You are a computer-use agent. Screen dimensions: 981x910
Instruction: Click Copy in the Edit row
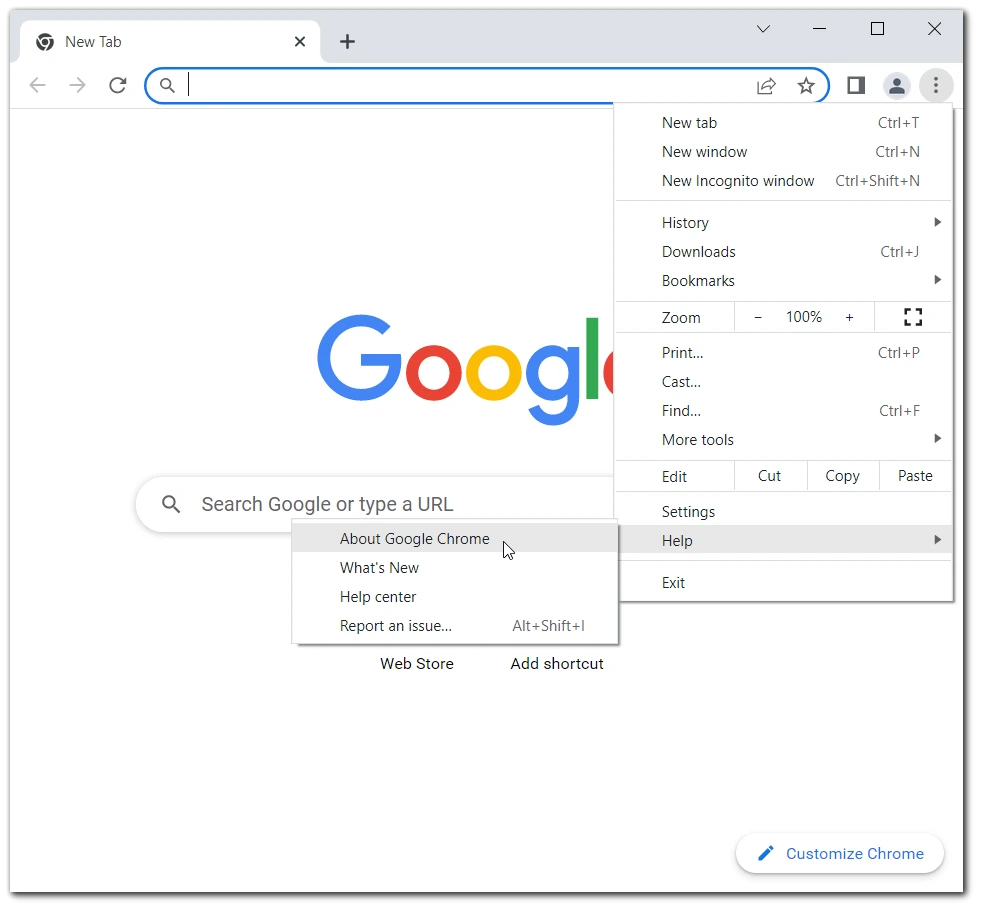pos(843,476)
